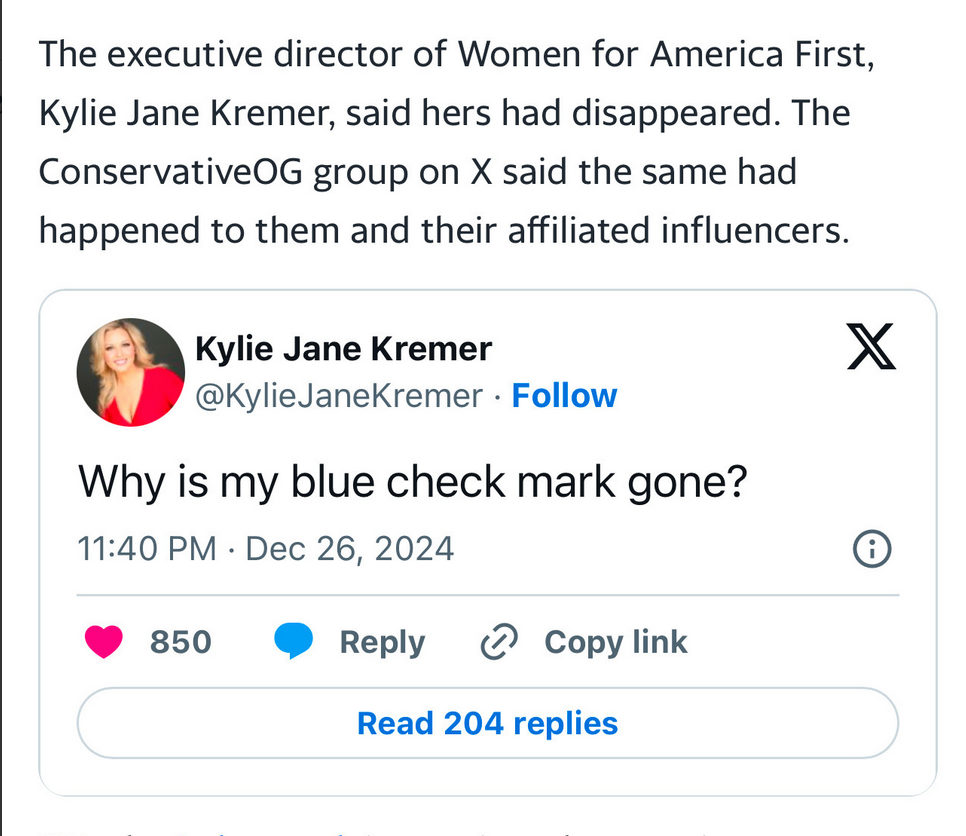Click the Copy link text

point(615,643)
